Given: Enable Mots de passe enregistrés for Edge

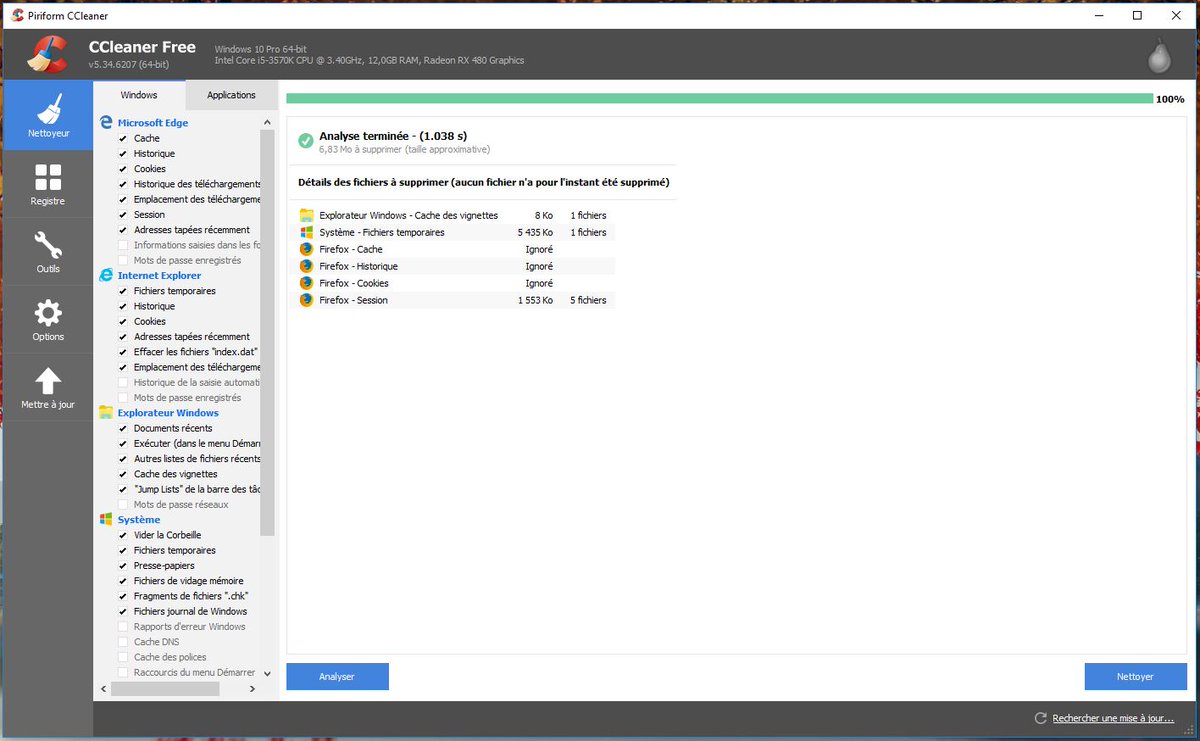Looking at the screenshot, I should pyautogui.click(x=123, y=260).
